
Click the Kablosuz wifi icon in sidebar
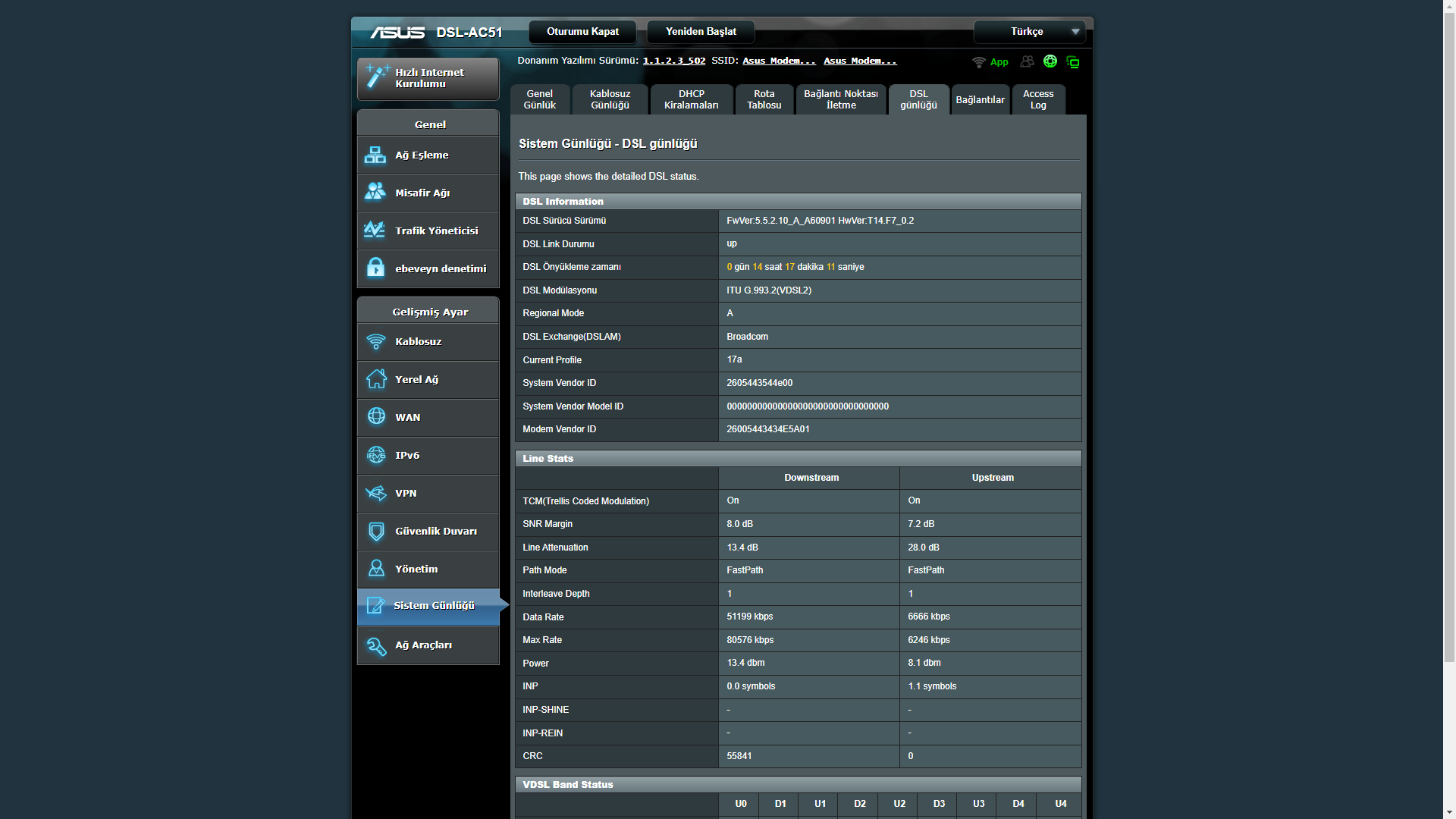[x=376, y=342]
